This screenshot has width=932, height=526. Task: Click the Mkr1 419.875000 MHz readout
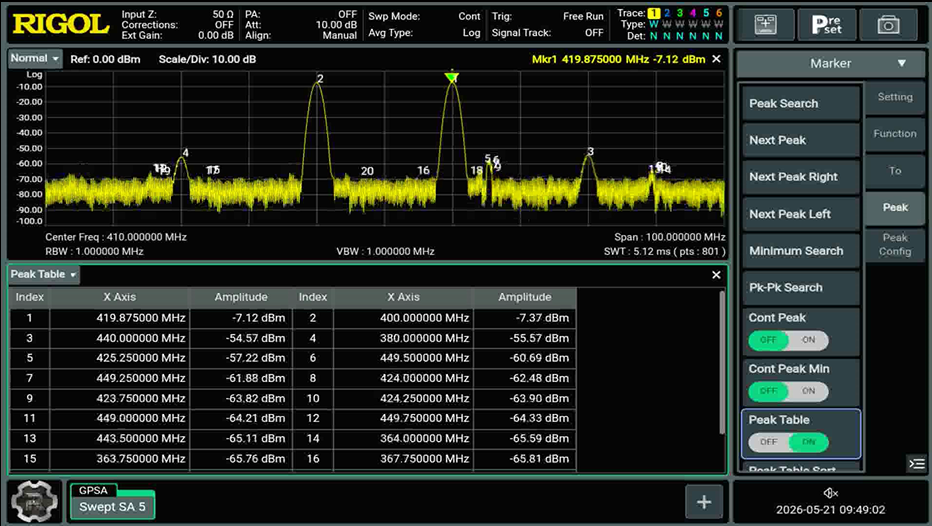(618, 59)
